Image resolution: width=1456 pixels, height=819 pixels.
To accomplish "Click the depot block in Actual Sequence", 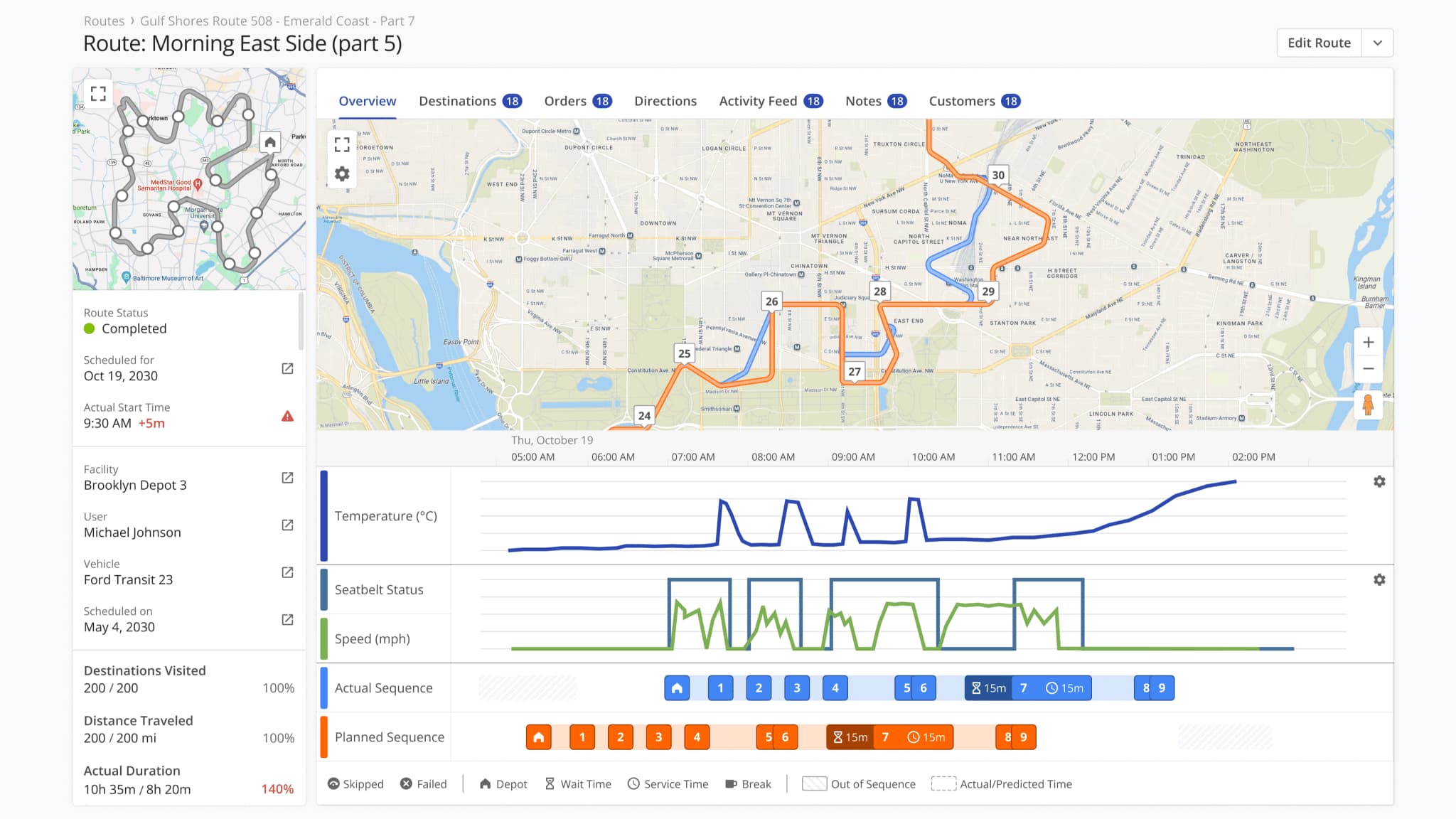I will coord(677,688).
